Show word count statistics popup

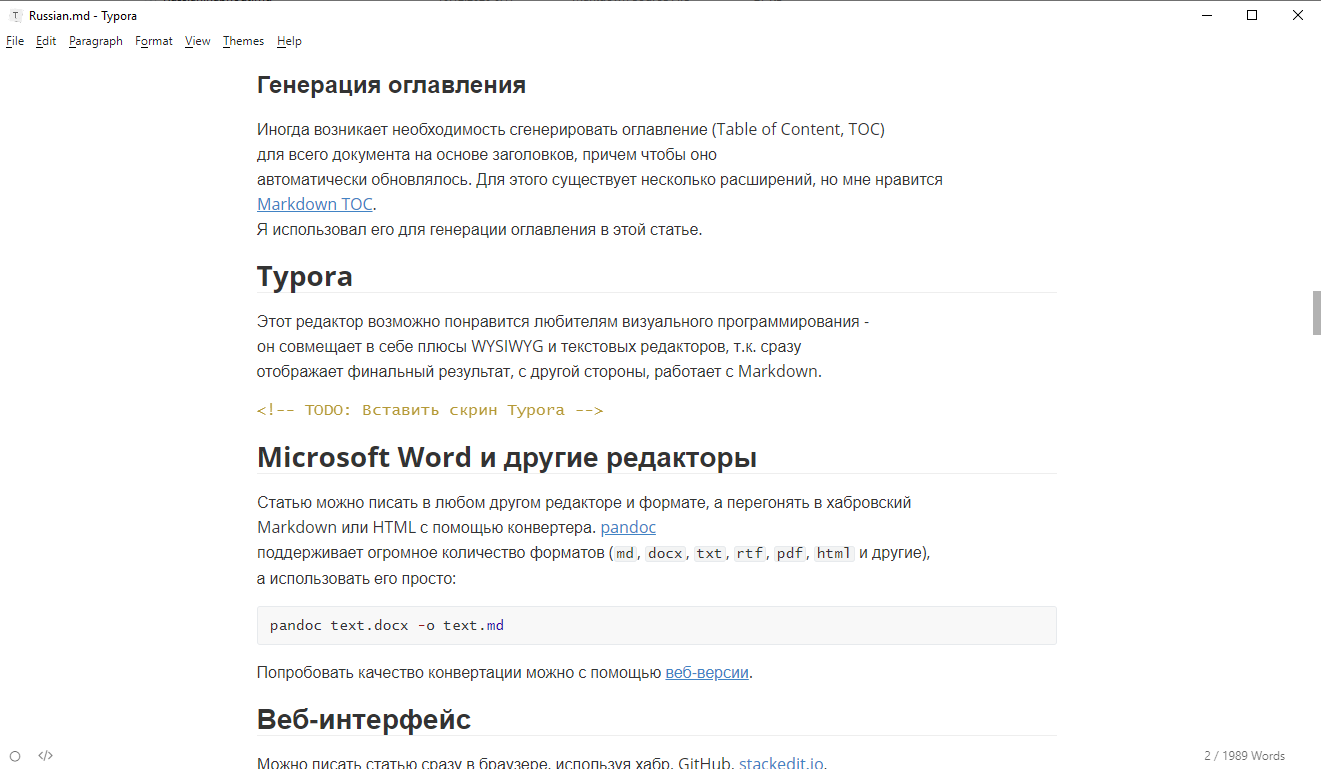coord(1244,756)
